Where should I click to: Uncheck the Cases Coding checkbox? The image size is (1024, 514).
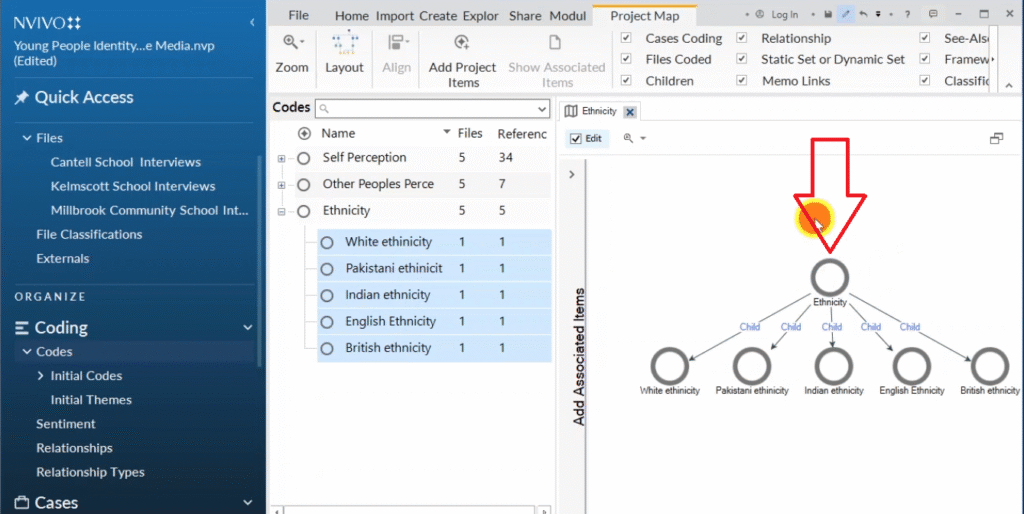click(626, 38)
